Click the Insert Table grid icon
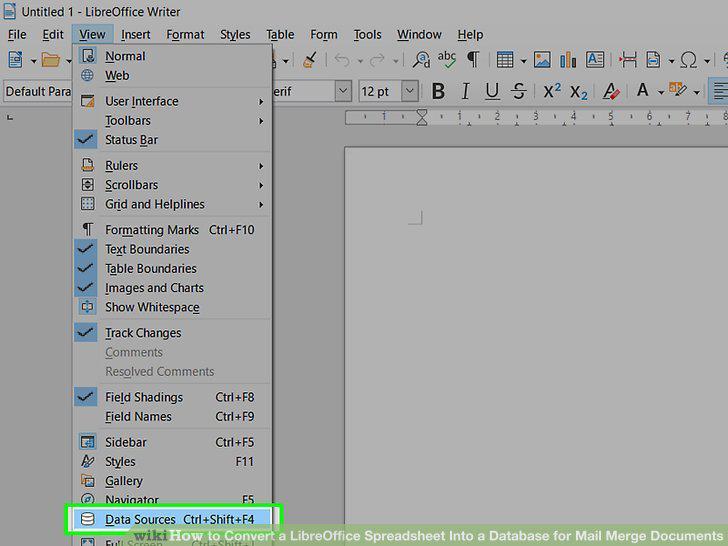The image size is (728, 546). coord(505,60)
